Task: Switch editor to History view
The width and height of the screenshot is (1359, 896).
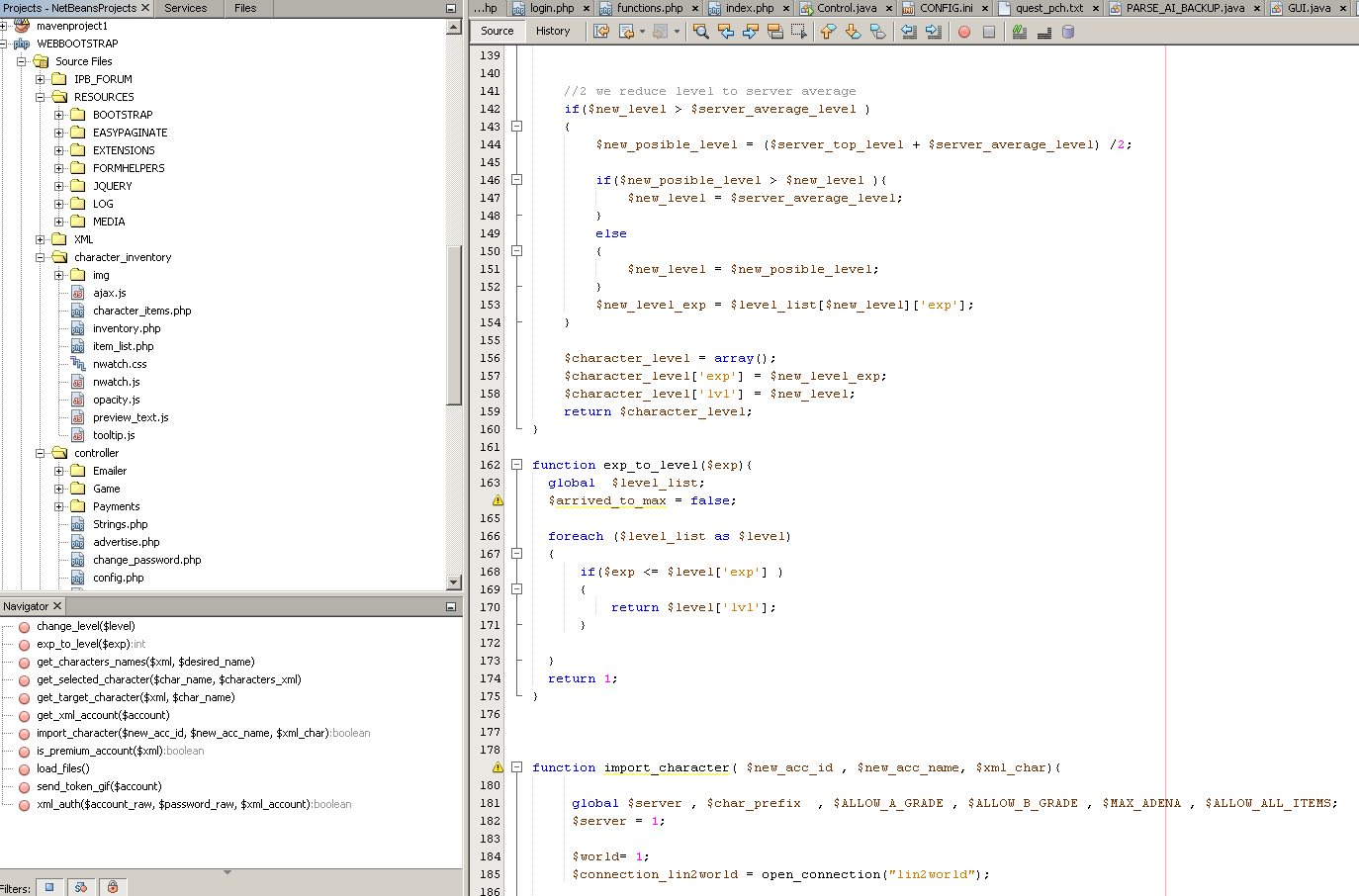Action: [x=553, y=31]
